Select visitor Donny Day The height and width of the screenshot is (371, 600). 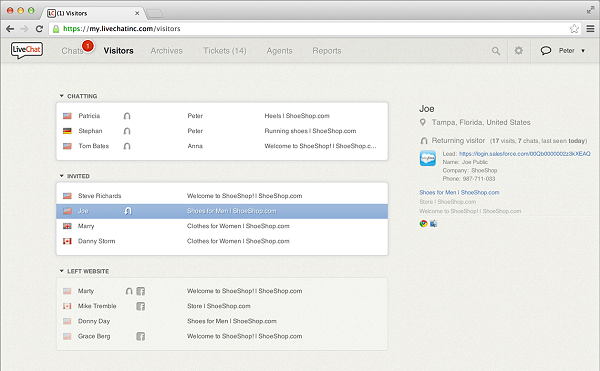click(222, 321)
